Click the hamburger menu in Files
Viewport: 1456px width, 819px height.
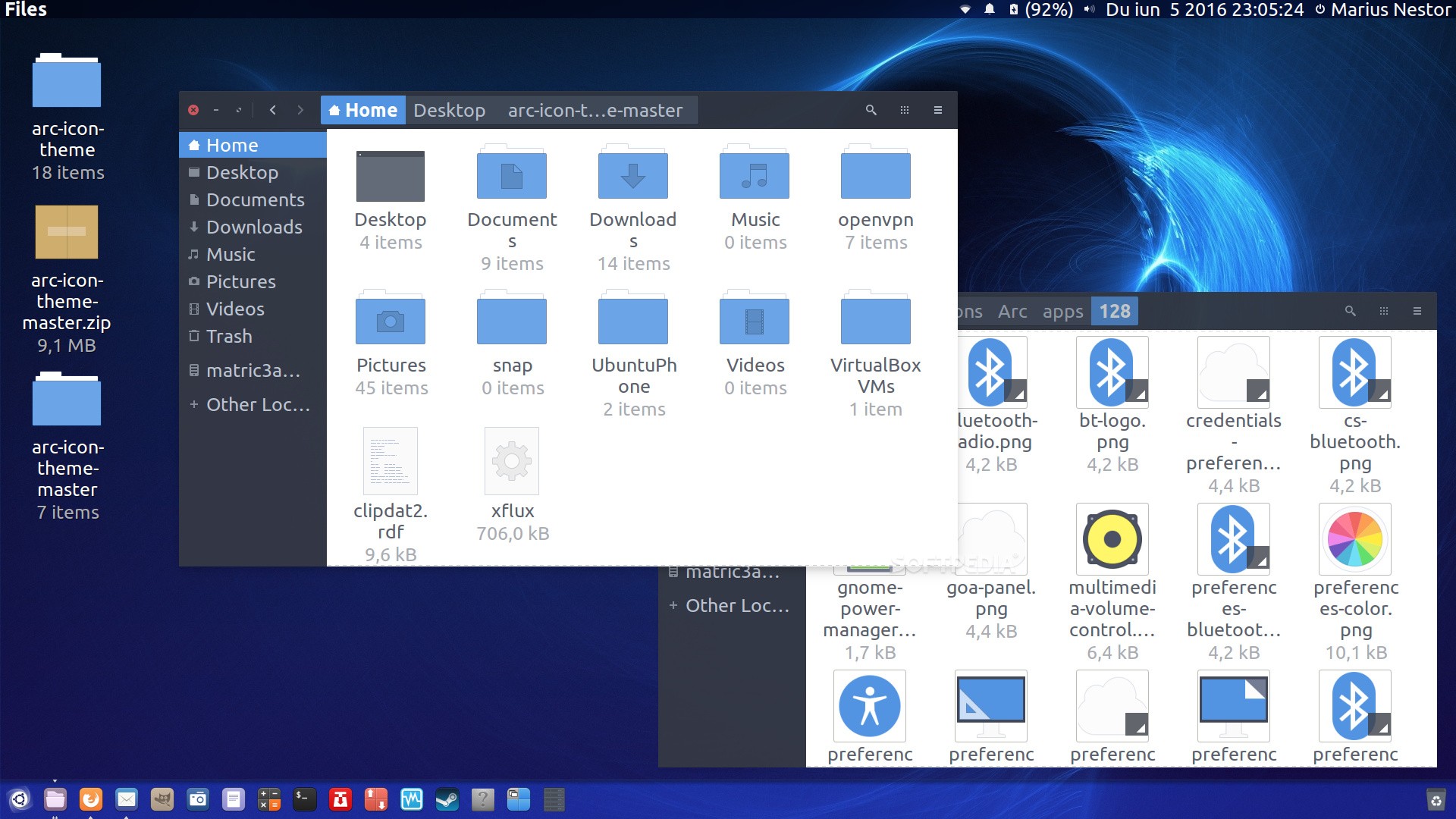tap(938, 110)
